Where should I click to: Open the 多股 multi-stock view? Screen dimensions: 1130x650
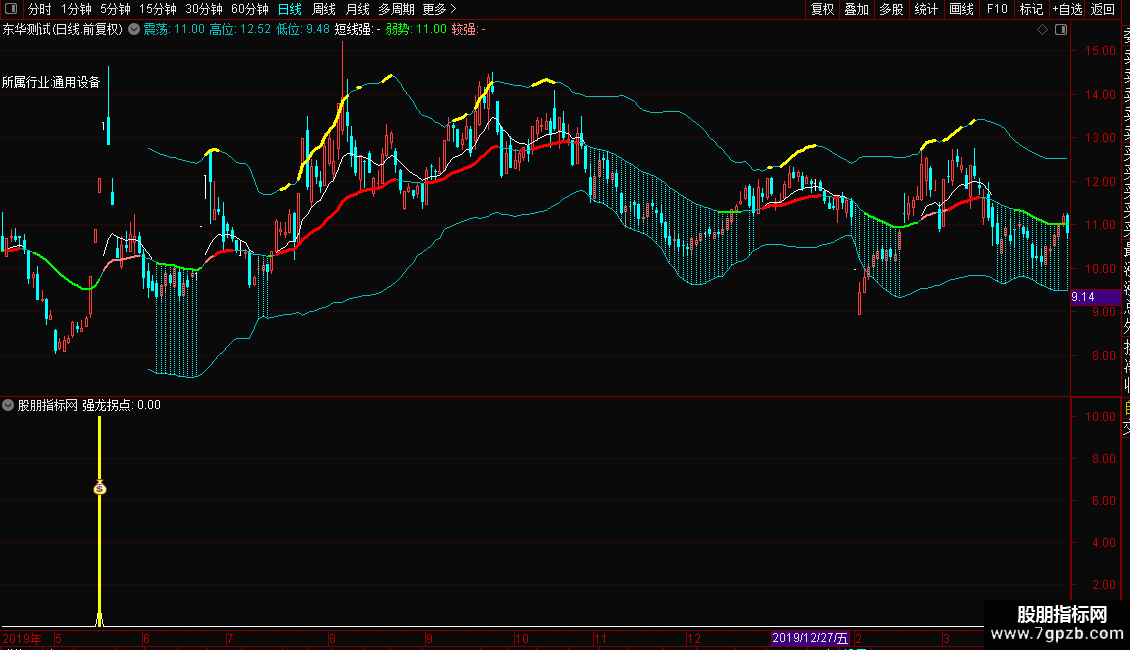pyautogui.click(x=891, y=9)
